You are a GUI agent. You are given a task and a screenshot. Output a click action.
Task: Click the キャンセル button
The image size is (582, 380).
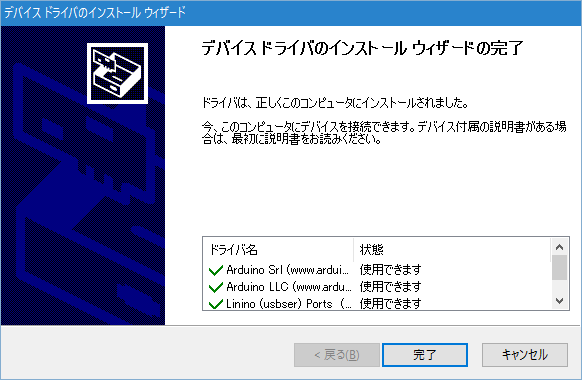524,355
